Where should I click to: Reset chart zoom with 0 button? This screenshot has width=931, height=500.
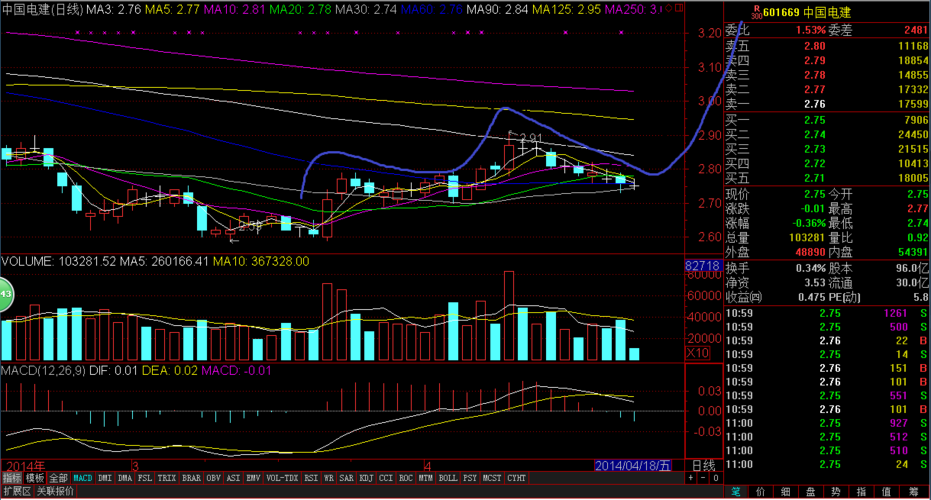(716, 478)
